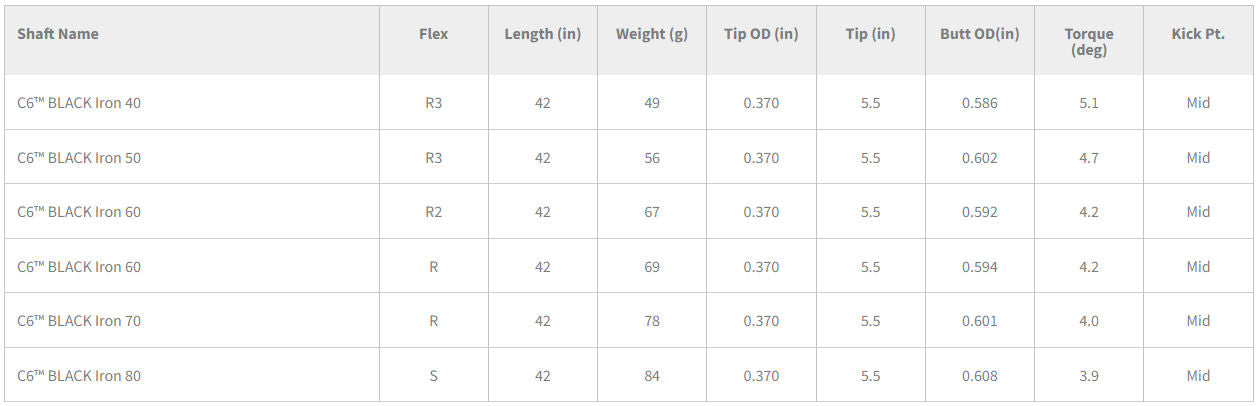Click the torque value 5.1
This screenshot has height=406, width=1258.
click(x=1088, y=103)
